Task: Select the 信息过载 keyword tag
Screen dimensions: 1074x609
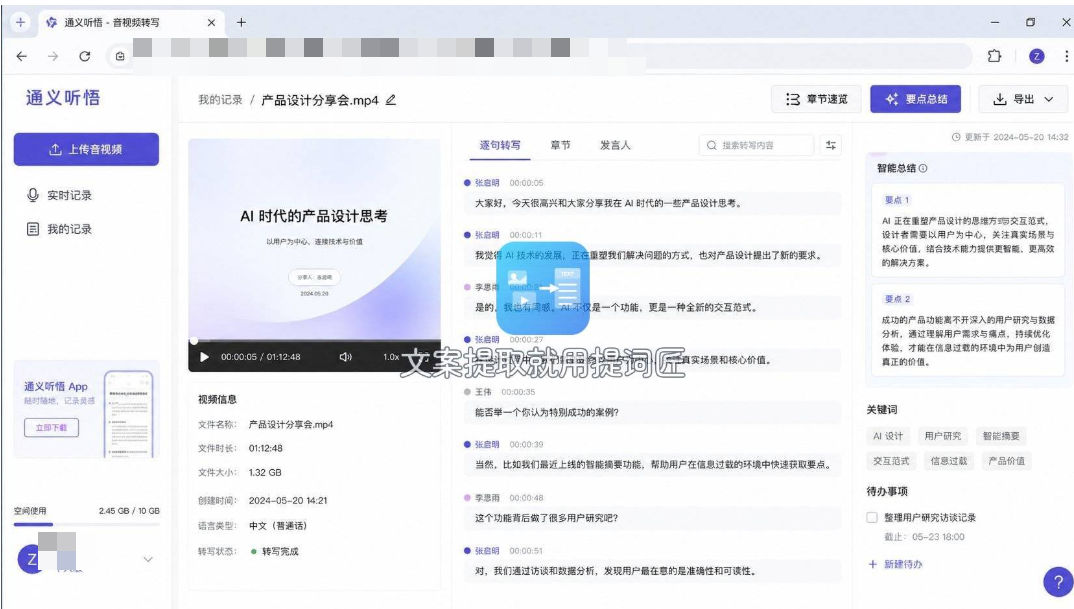Action: tap(949, 461)
